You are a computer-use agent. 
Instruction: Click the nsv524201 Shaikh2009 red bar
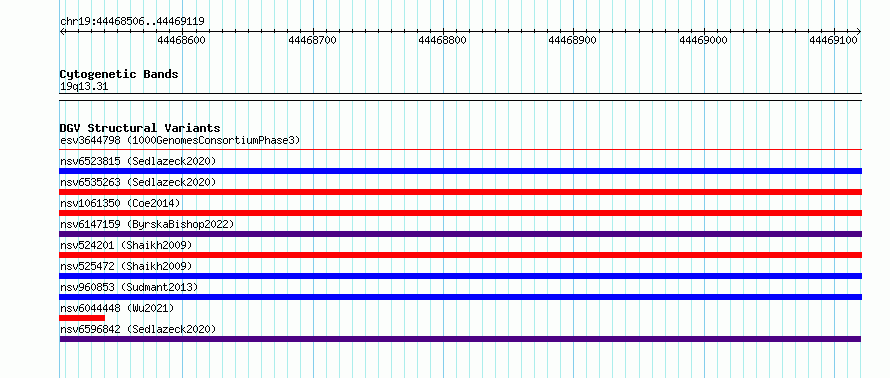click(460, 255)
